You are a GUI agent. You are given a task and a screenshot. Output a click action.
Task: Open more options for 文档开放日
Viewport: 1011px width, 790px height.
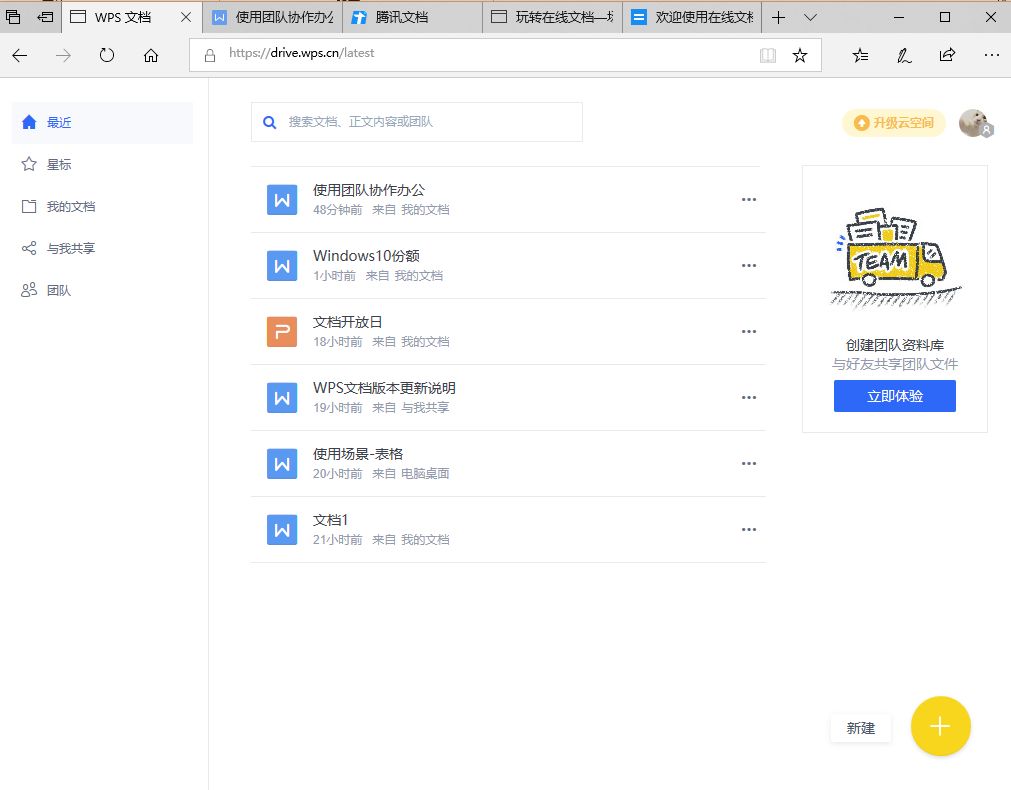749,331
